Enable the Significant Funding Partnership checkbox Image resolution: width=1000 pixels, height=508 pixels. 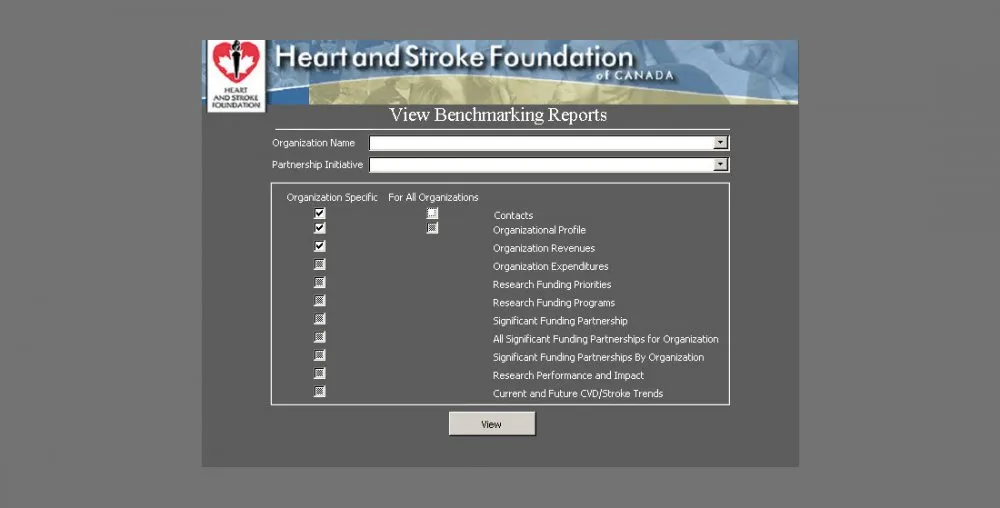pyautogui.click(x=320, y=319)
